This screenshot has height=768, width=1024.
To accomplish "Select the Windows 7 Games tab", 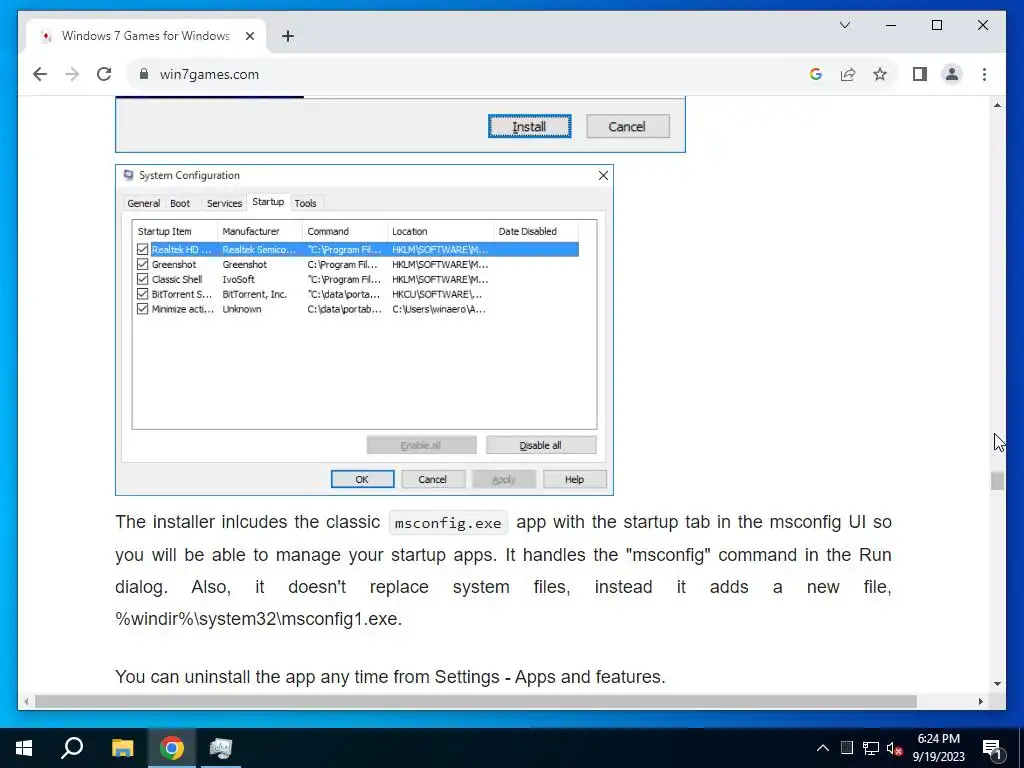I will click(x=146, y=36).
